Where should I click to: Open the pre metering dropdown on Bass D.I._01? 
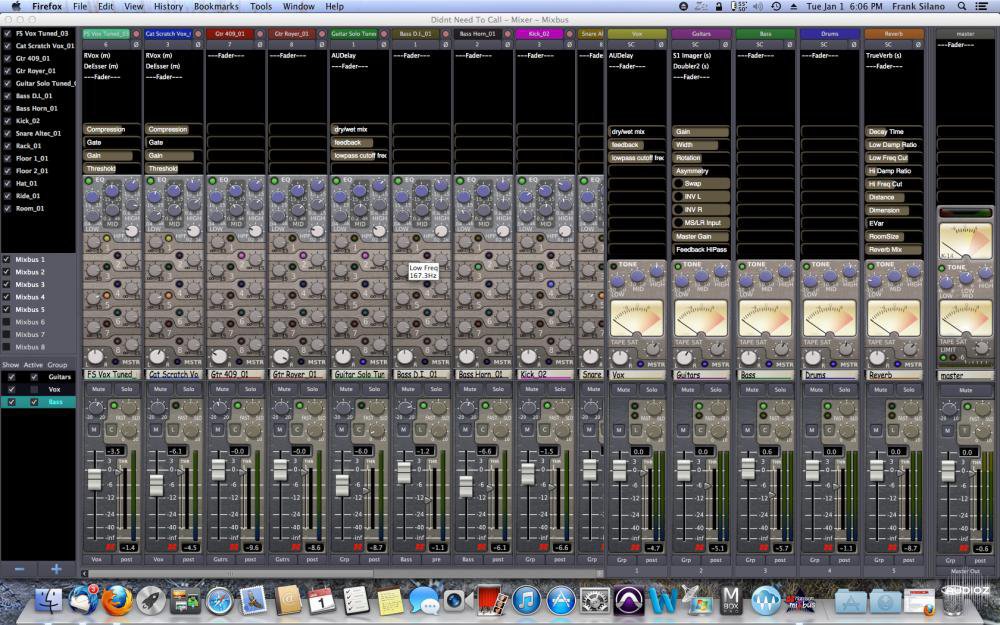point(436,560)
